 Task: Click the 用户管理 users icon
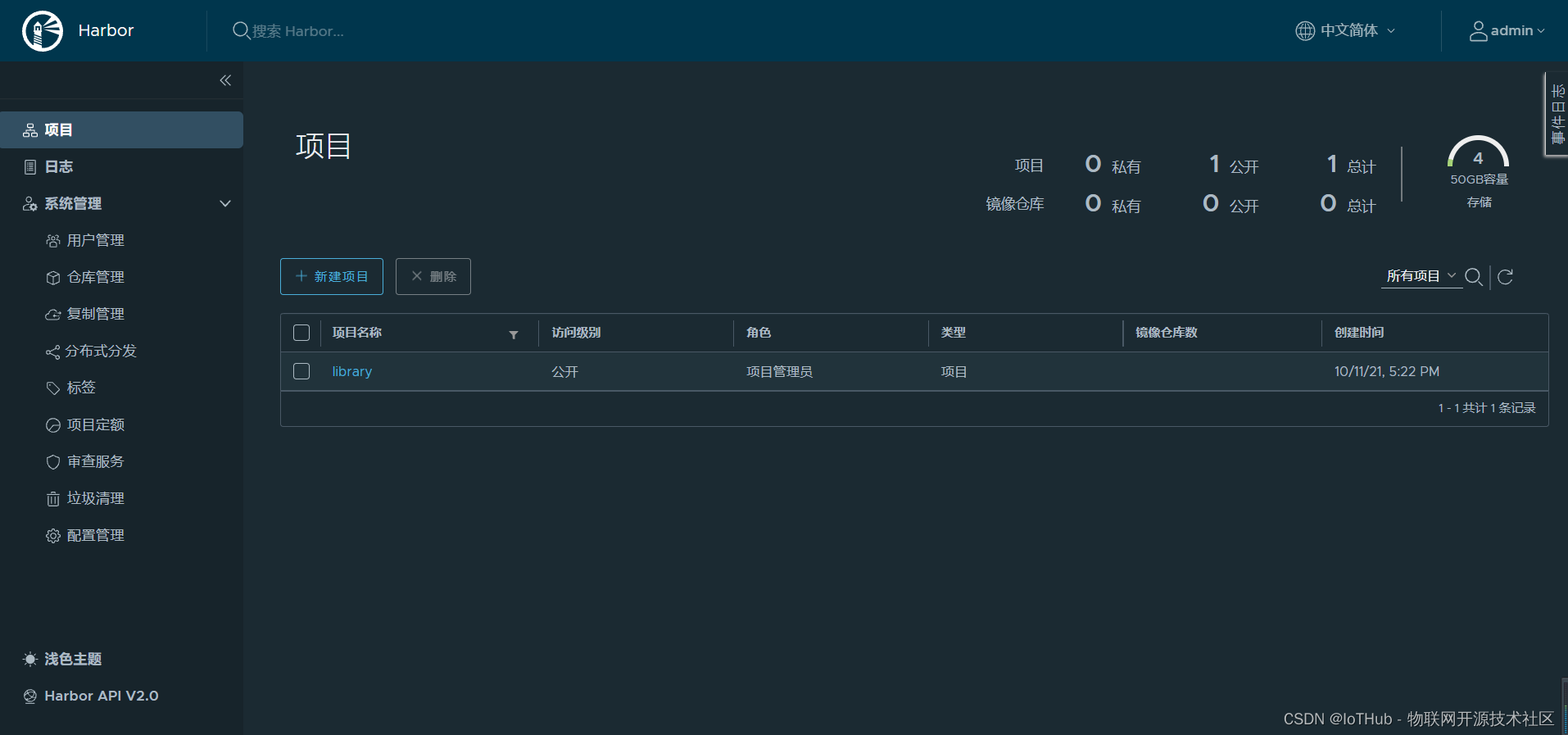point(53,241)
